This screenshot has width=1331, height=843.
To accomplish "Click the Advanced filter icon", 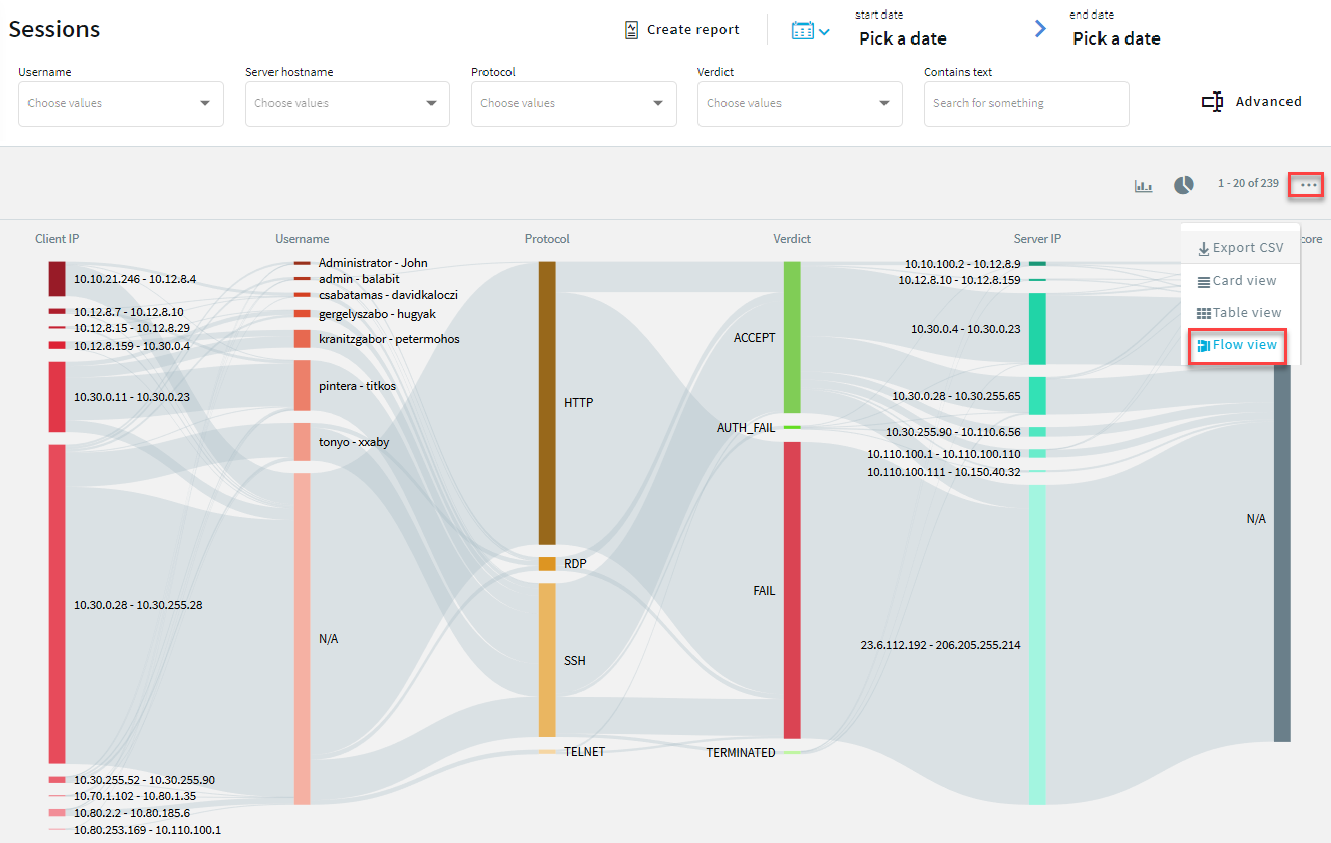I will (1212, 102).
